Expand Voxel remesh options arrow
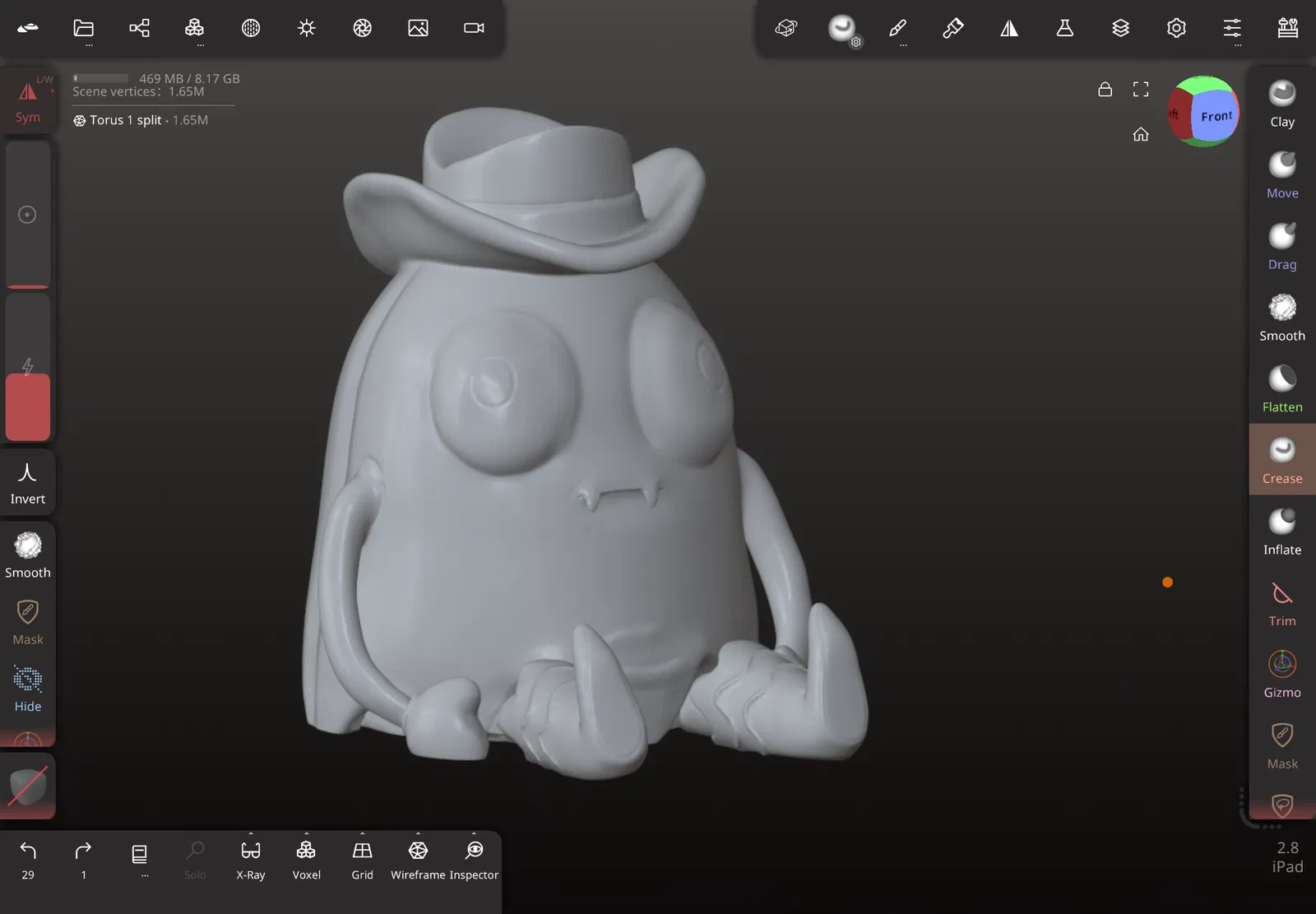Viewport: 1316px width, 914px height. pyautogui.click(x=307, y=833)
